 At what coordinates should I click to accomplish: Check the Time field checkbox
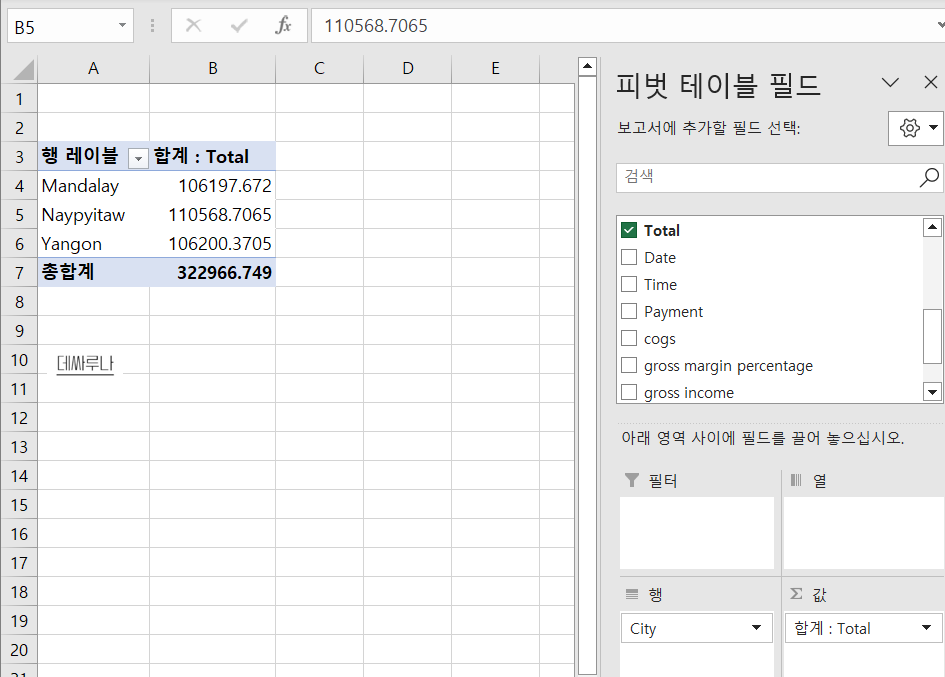629,285
